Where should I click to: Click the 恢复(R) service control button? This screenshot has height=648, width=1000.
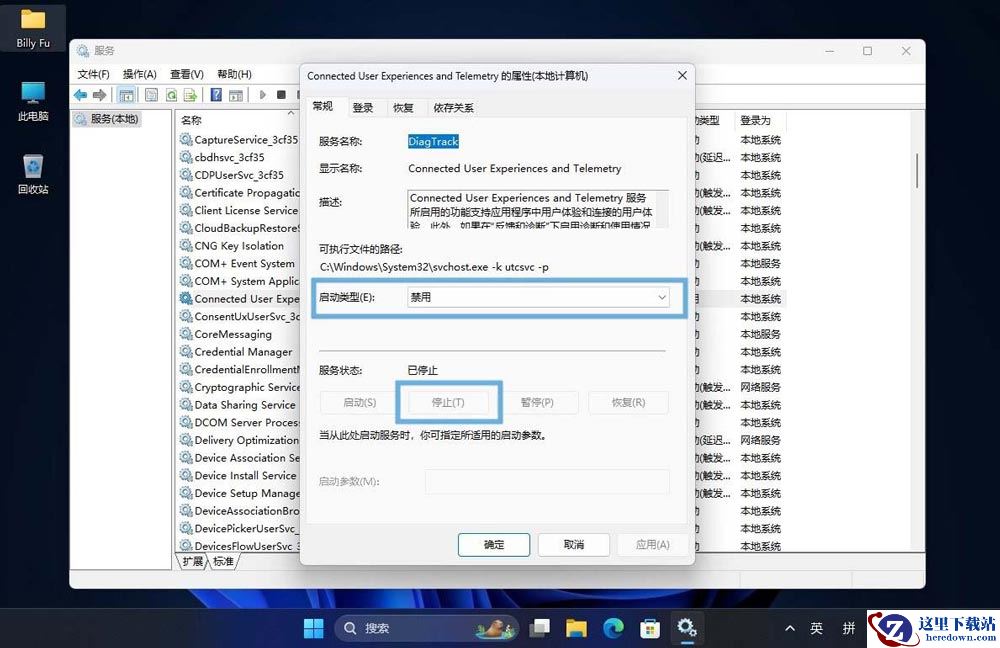tap(628, 402)
